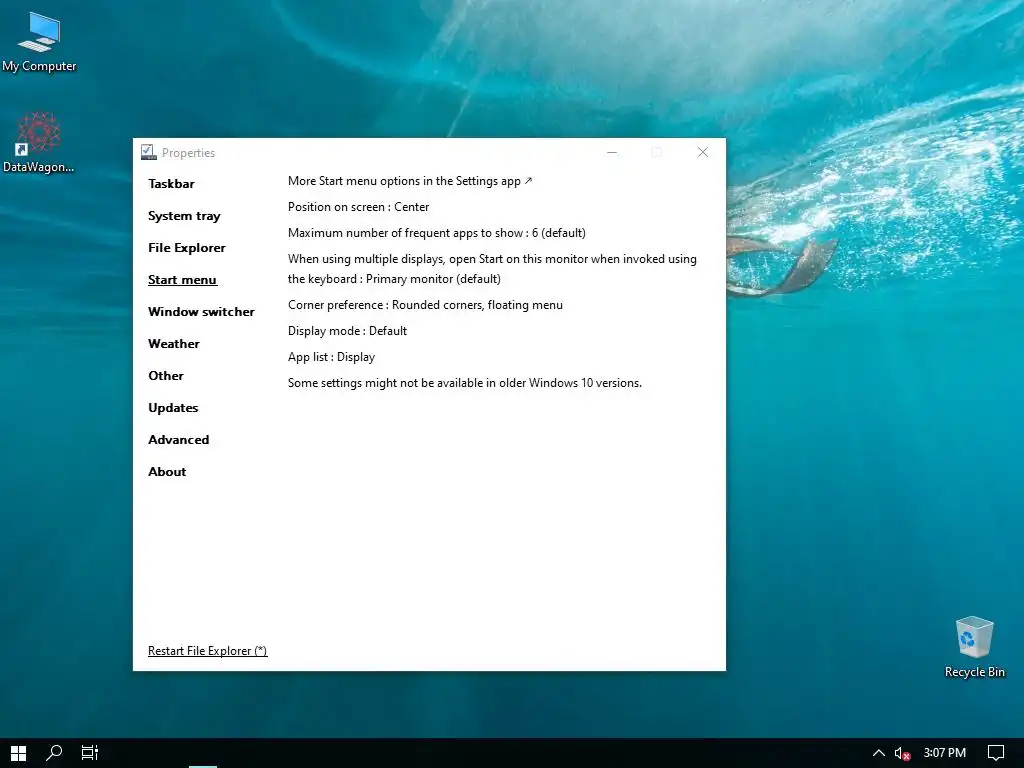1024x768 pixels.
Task: Go to the Advanced section
Action: pos(178,440)
